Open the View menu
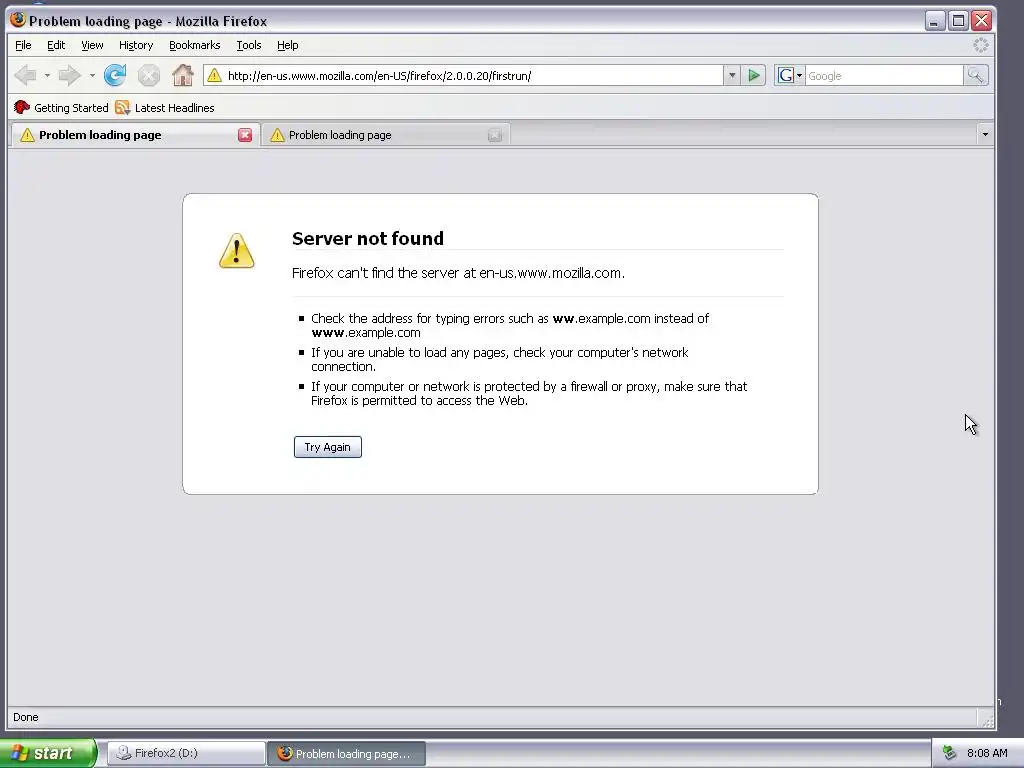This screenshot has width=1024, height=768. 92,45
